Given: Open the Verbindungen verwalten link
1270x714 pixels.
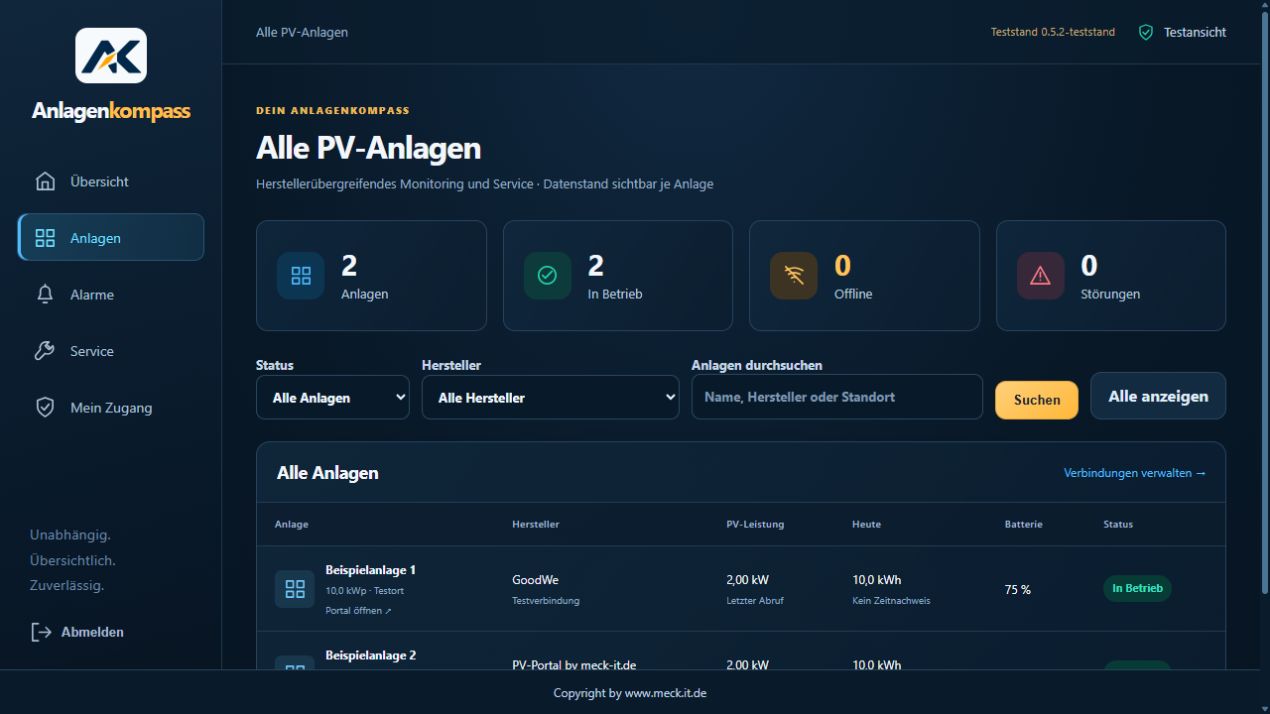Looking at the screenshot, I should [1135, 473].
